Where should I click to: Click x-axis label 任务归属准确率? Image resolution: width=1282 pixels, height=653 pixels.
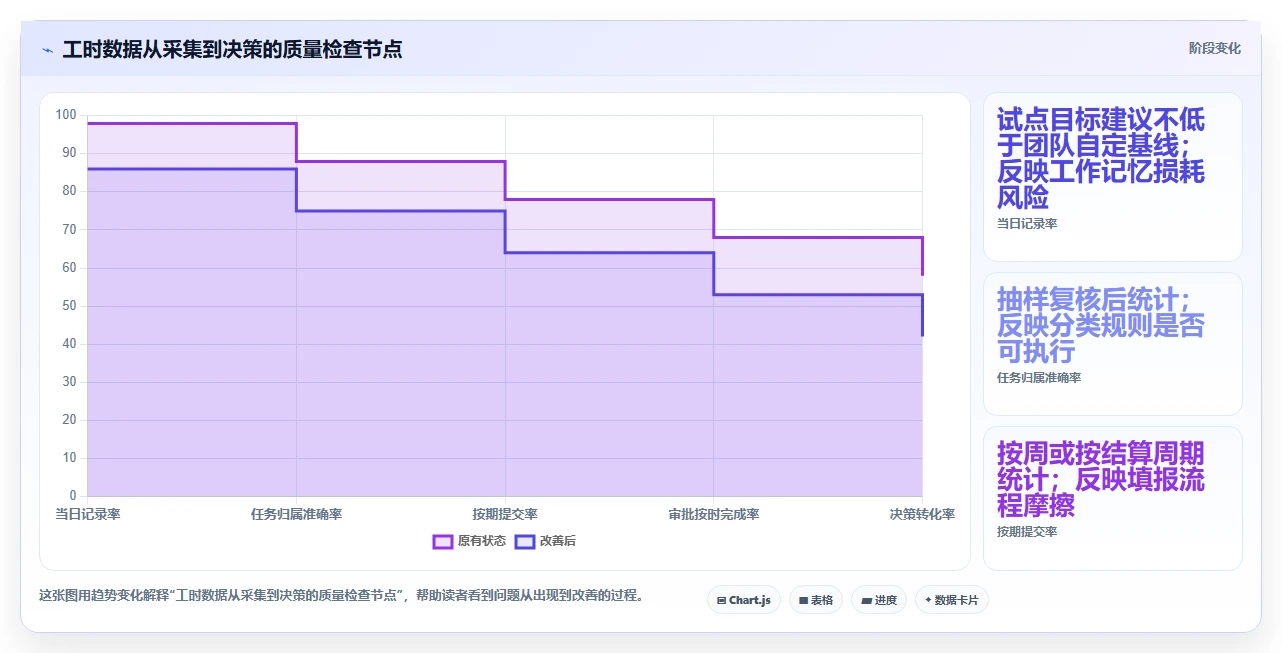(296, 514)
